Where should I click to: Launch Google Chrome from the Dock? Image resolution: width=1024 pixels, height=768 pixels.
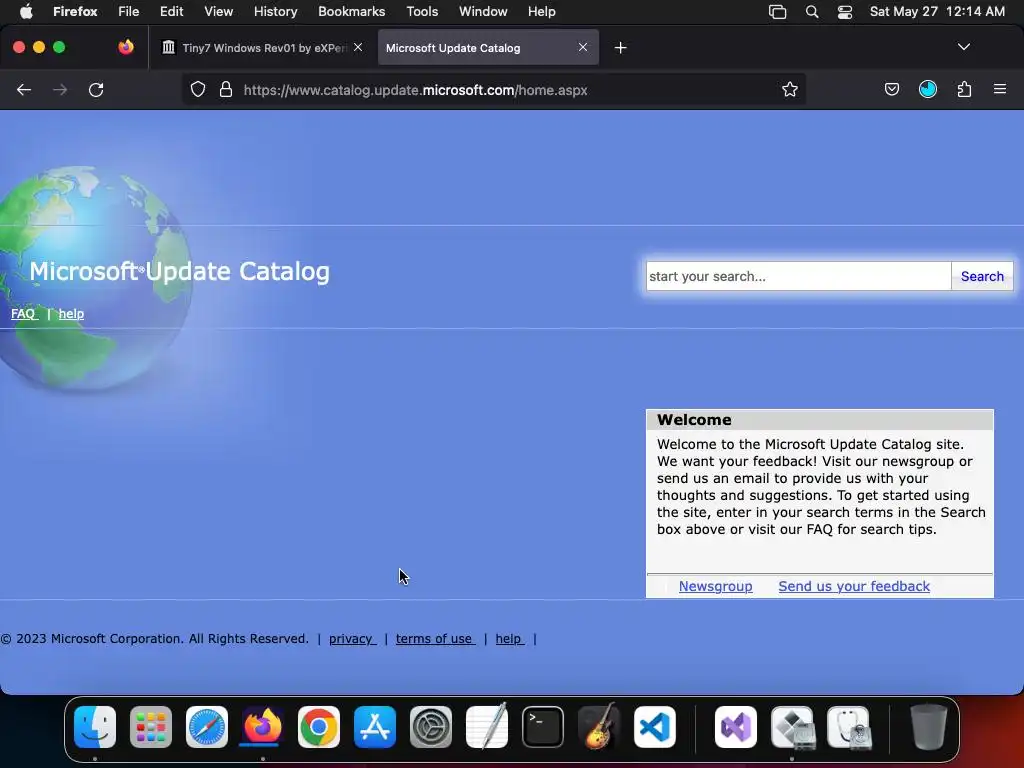(x=319, y=727)
